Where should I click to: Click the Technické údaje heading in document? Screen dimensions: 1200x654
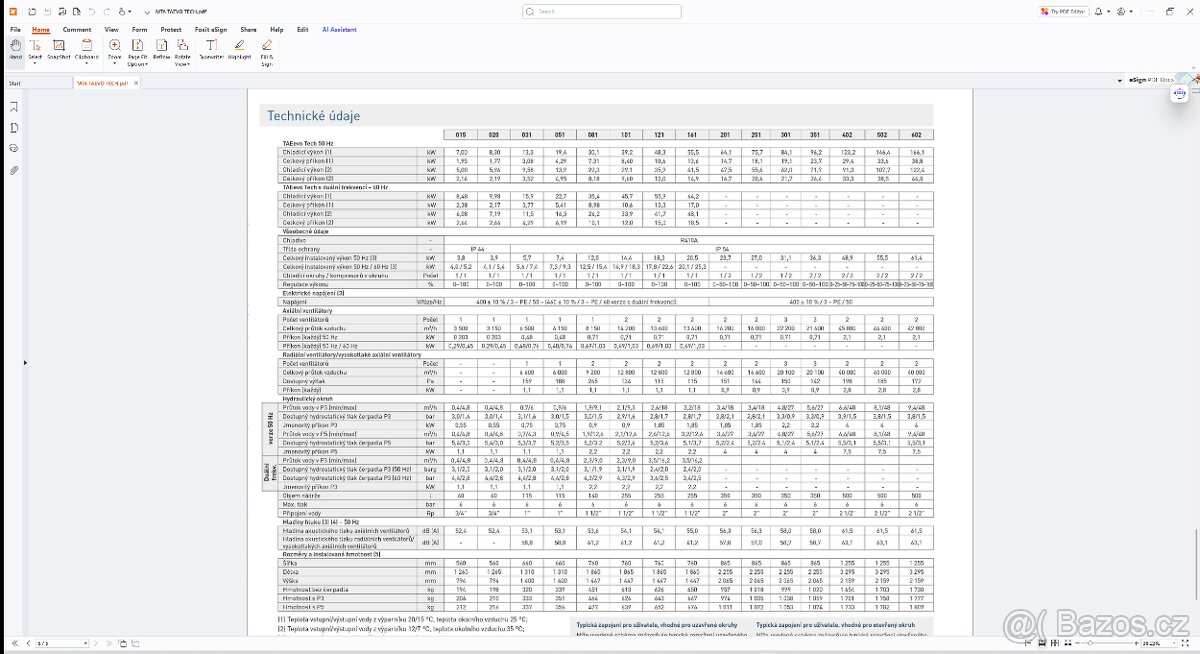[x=314, y=116]
